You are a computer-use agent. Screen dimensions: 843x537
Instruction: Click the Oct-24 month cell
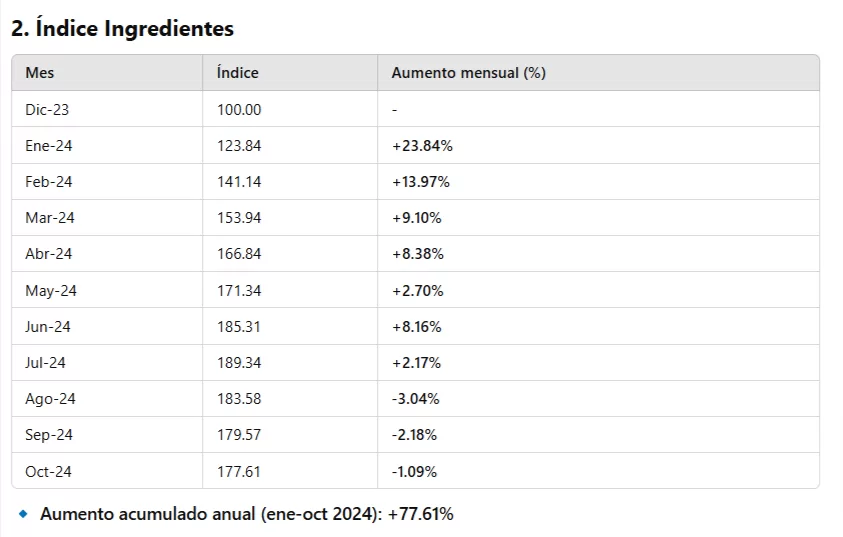tap(49, 472)
